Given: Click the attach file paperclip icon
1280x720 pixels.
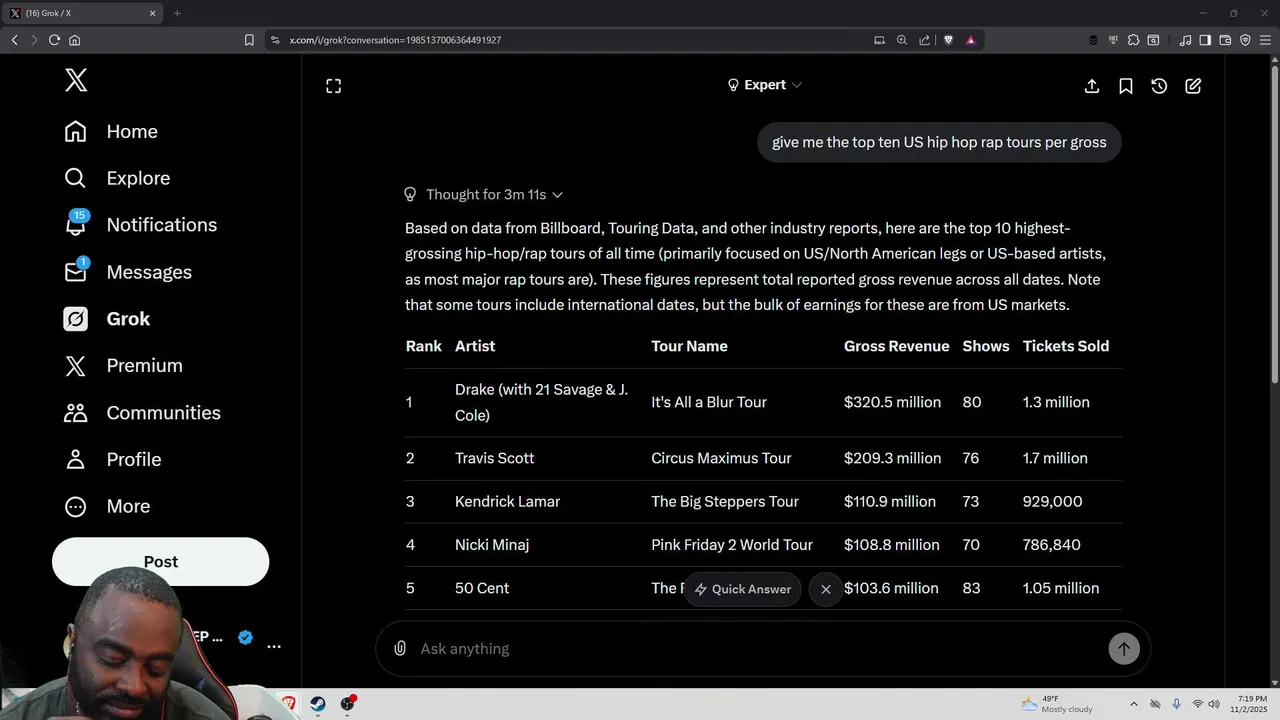Looking at the screenshot, I should pyautogui.click(x=400, y=649).
